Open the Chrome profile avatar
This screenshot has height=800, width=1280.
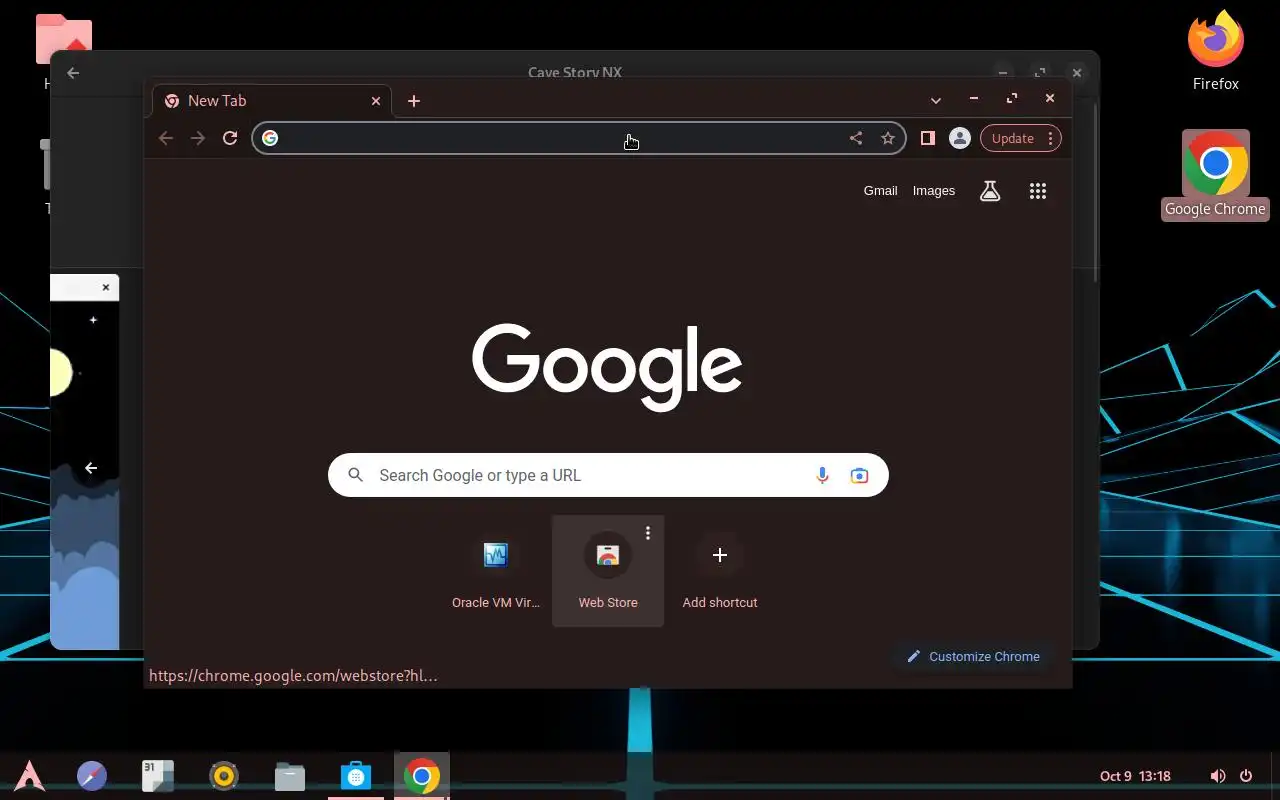960,138
